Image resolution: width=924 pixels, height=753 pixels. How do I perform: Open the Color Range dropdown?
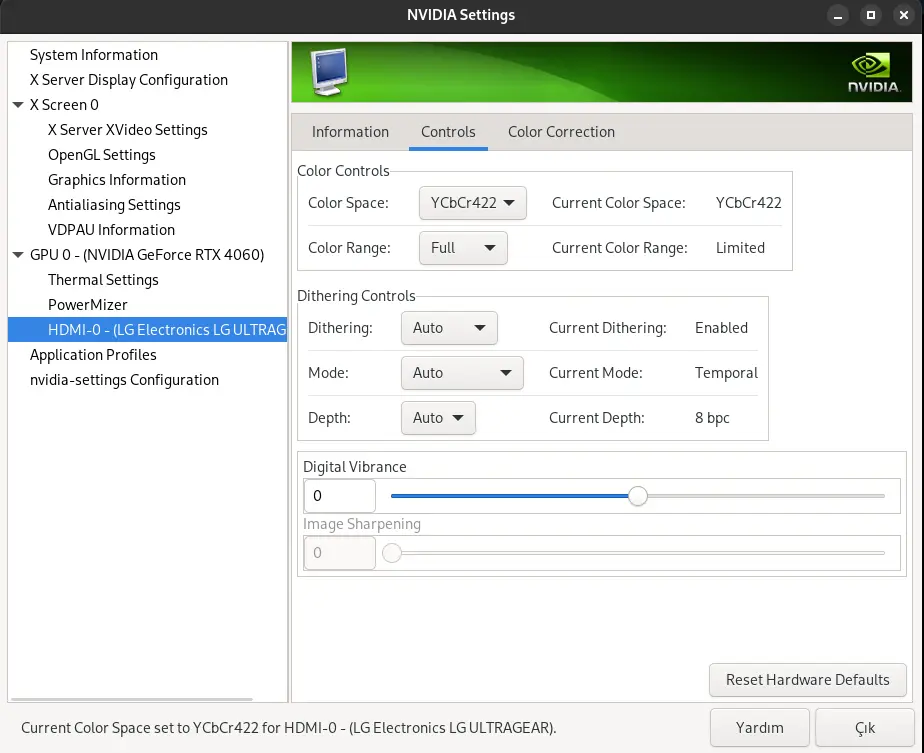(463, 248)
